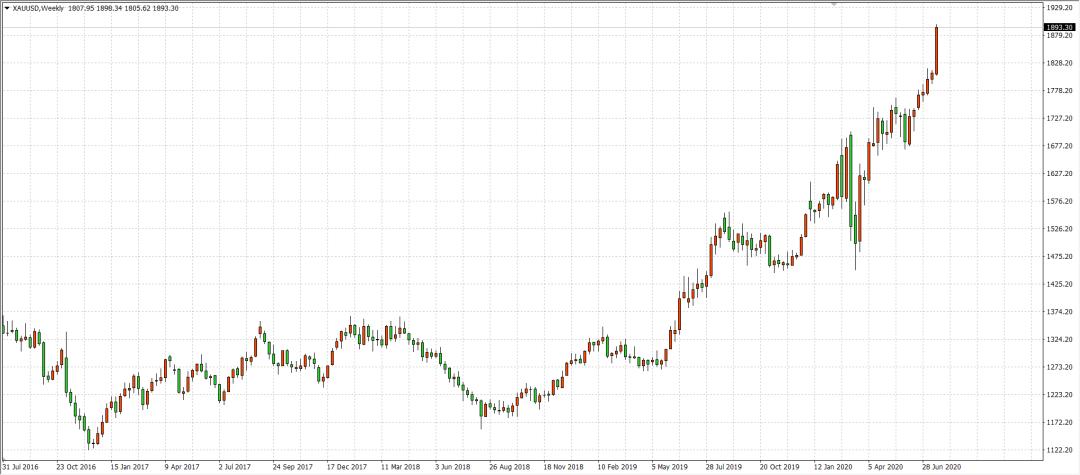
Task: Click the 23 Oct 2016 date label
Action: click(x=76, y=465)
